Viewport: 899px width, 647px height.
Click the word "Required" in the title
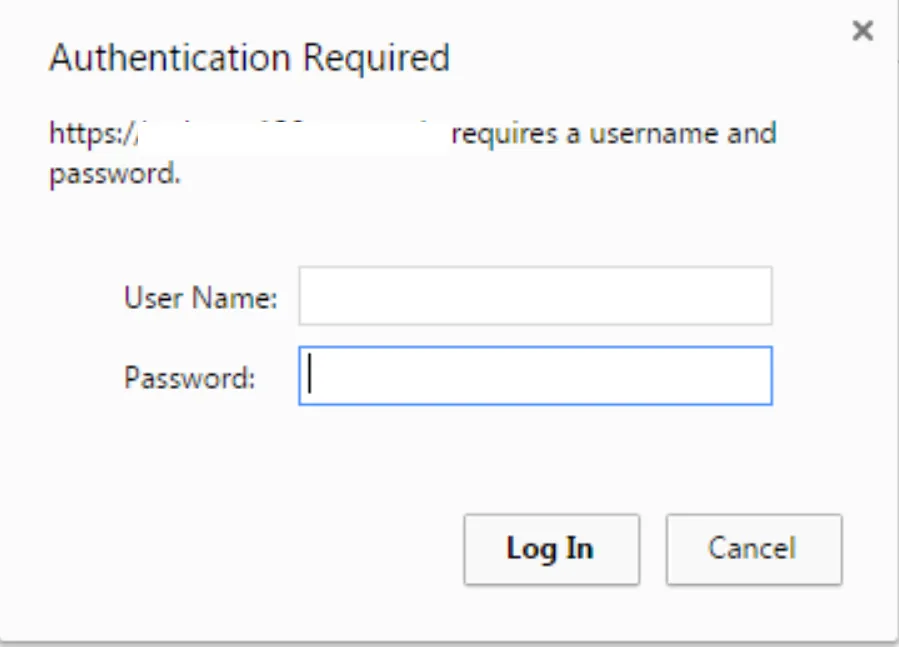click(x=376, y=58)
